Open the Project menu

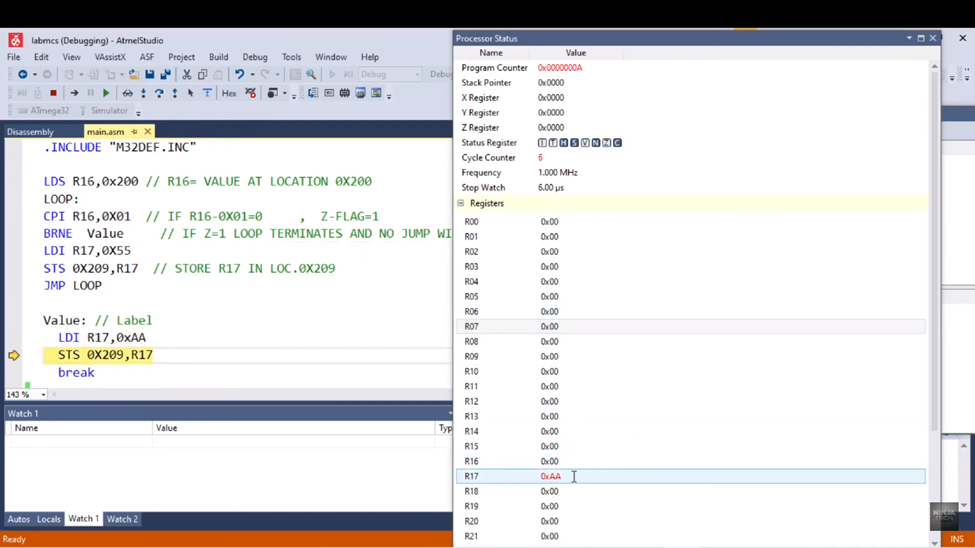(x=182, y=57)
